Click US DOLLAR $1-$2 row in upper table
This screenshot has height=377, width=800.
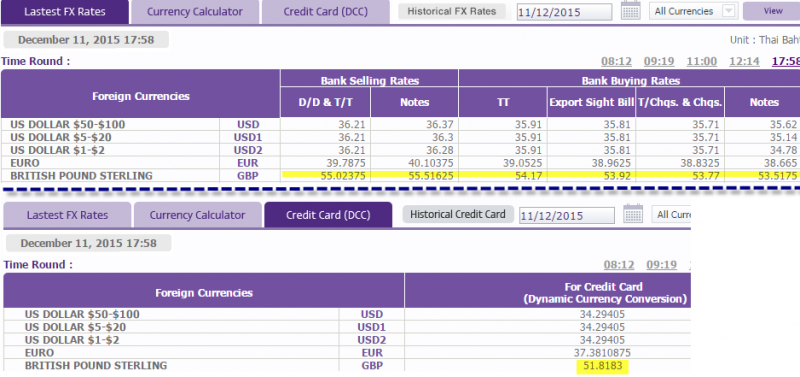(400, 150)
